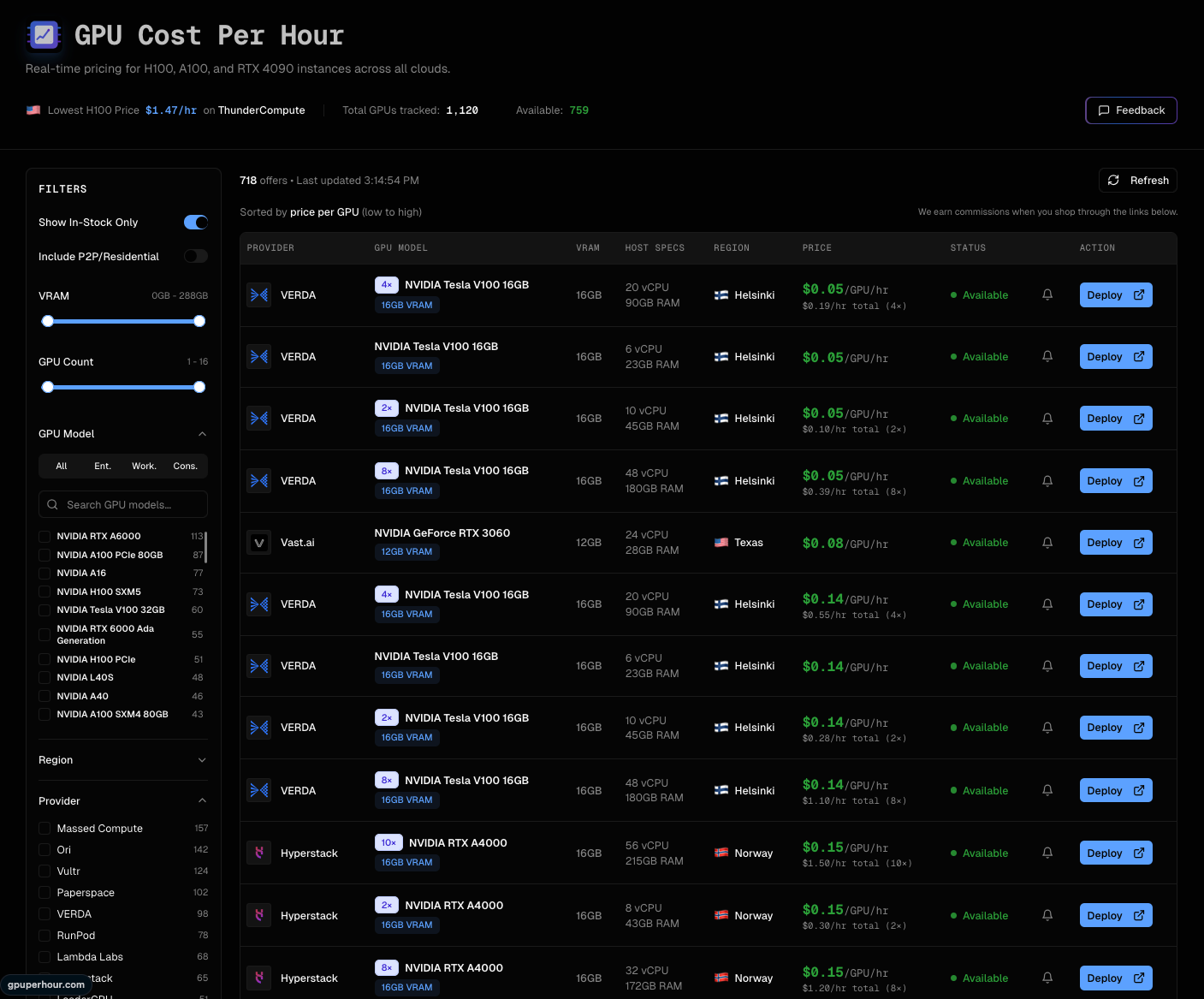This screenshot has height=999, width=1204.
Task: Deploy the NVIDIA GeForce RTX 3060 in Texas
Action: tap(1116, 542)
